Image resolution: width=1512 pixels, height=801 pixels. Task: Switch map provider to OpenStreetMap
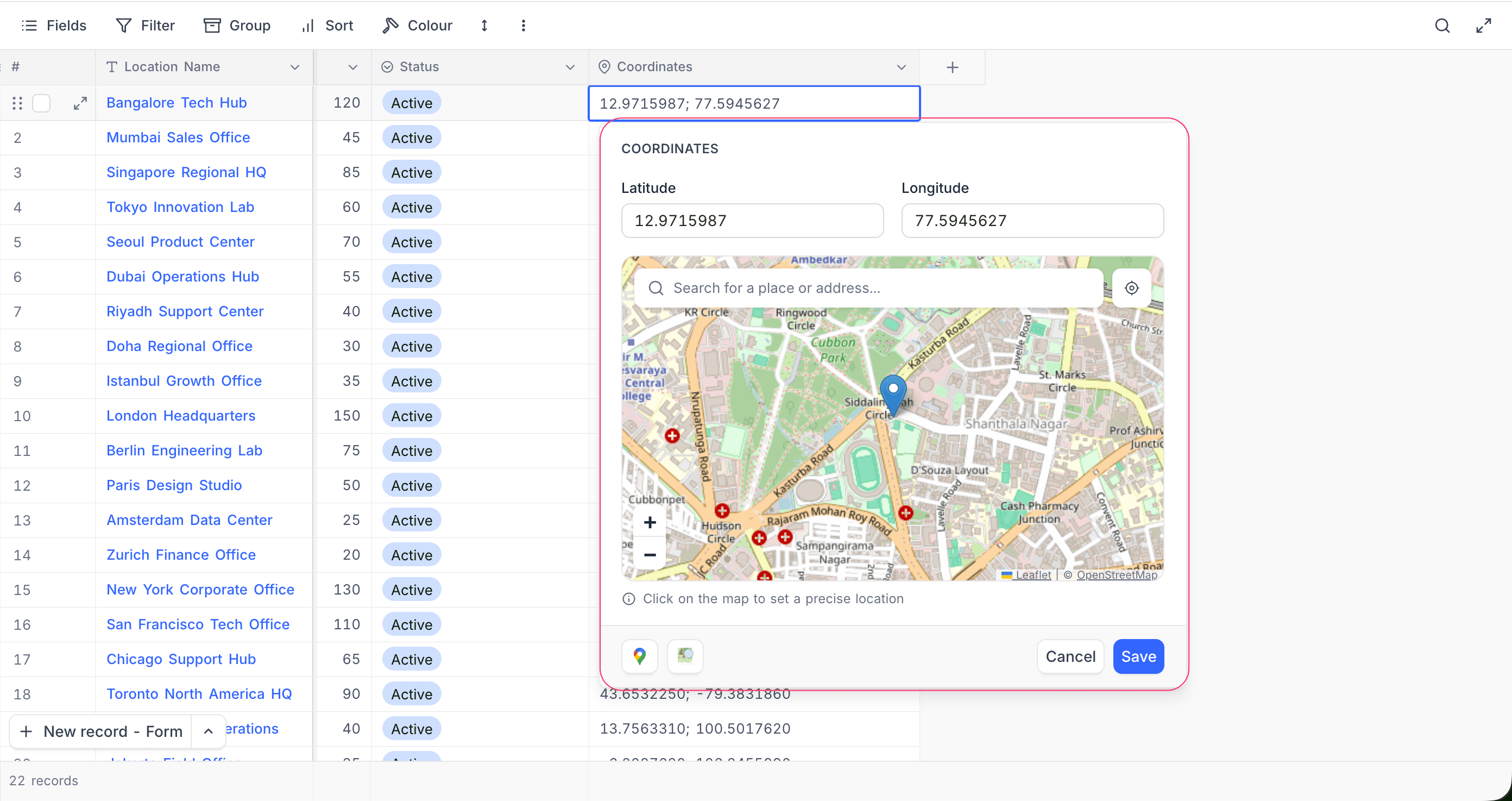click(x=684, y=656)
